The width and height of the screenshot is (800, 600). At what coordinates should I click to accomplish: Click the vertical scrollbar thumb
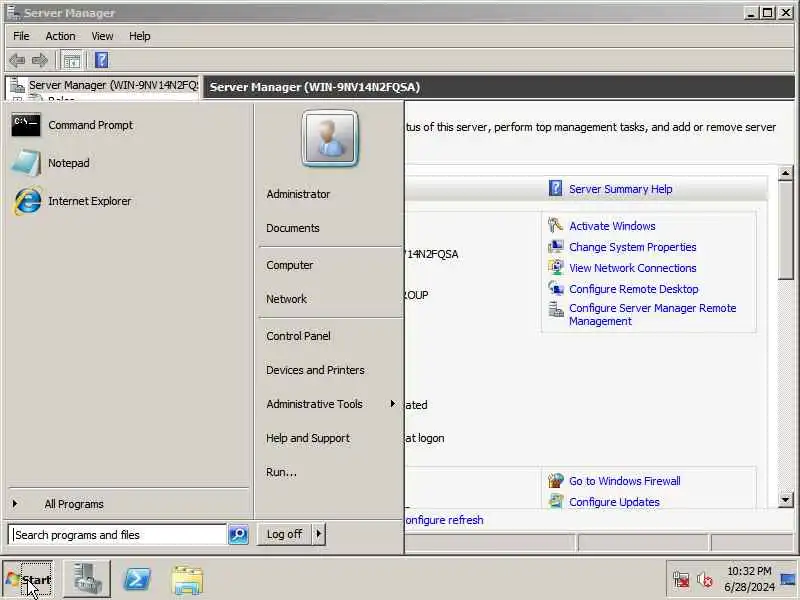[786, 230]
